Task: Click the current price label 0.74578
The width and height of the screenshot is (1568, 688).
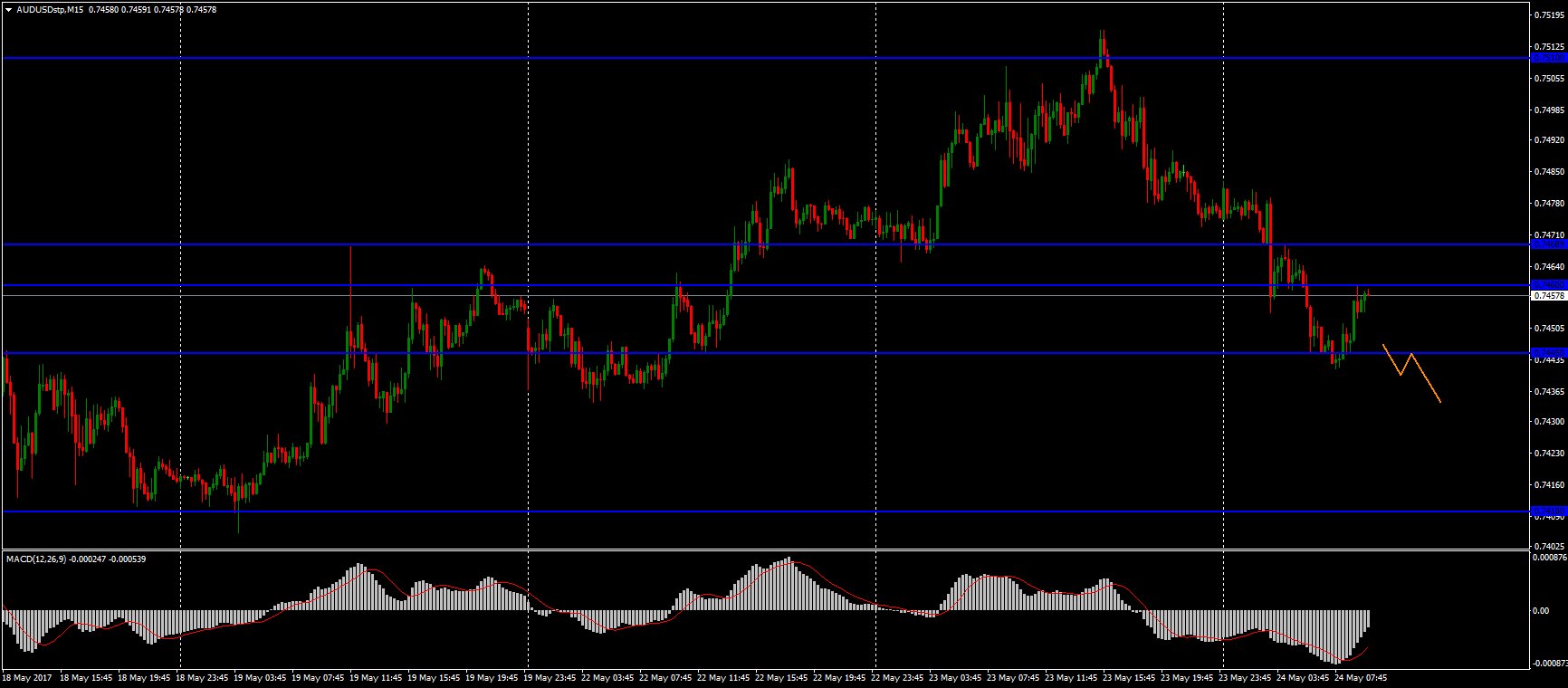Action: [1548, 295]
